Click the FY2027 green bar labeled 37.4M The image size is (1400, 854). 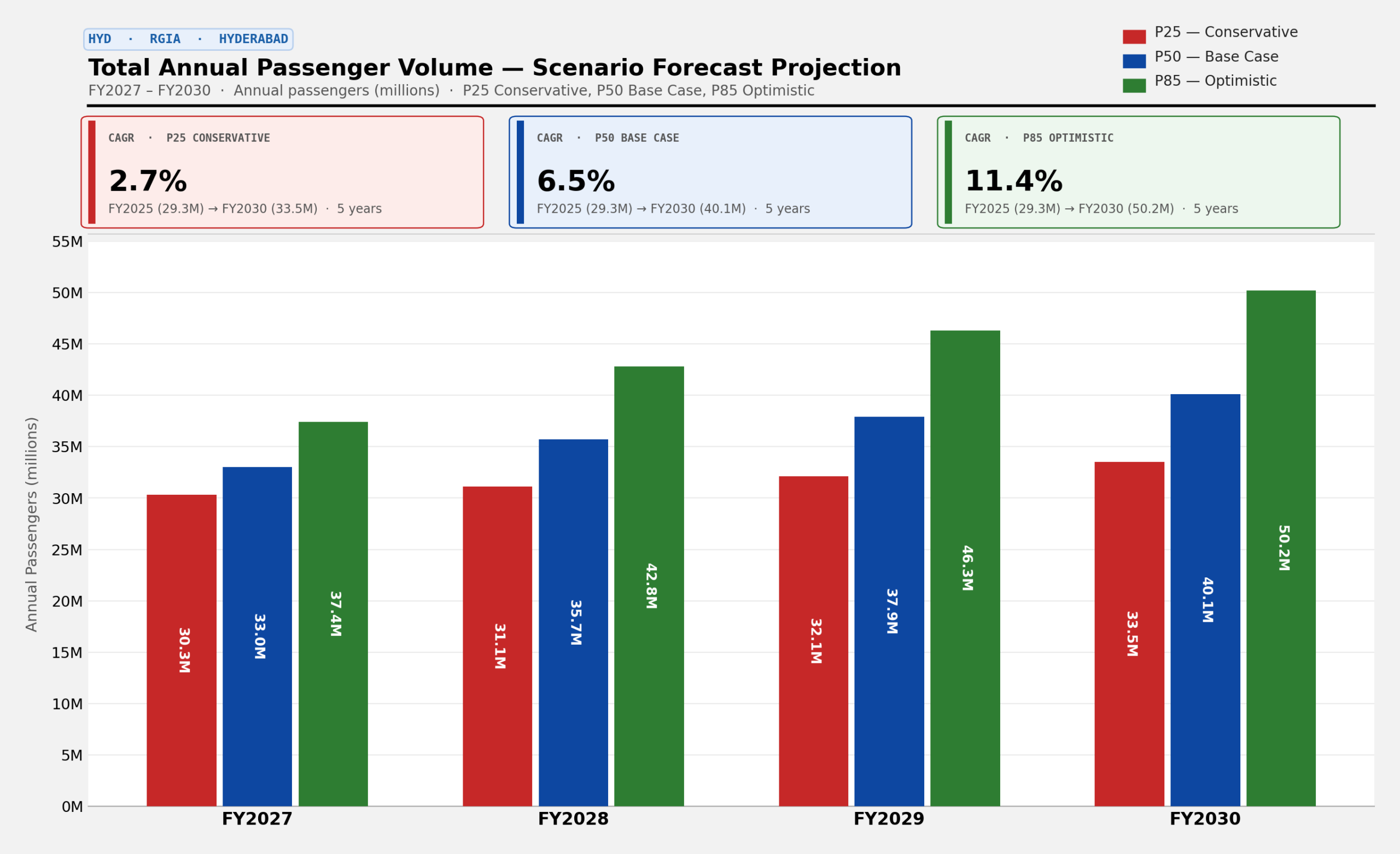[x=333, y=614]
